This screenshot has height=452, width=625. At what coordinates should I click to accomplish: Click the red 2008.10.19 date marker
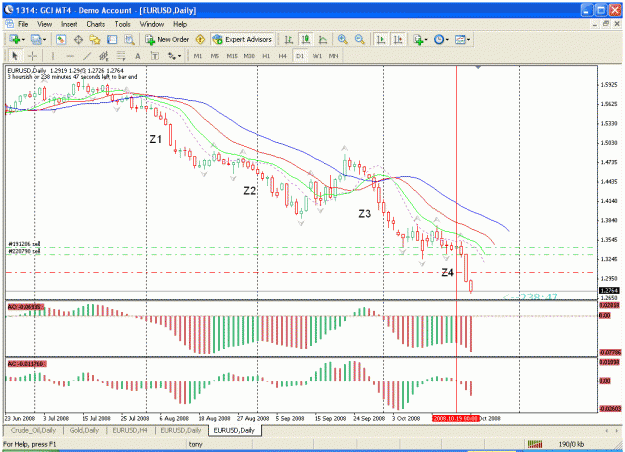(x=455, y=419)
